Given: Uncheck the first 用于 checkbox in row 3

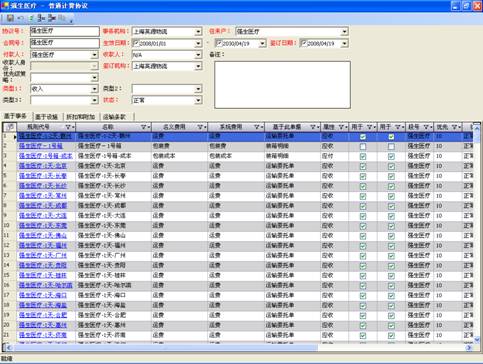Looking at the screenshot, I should (363, 156).
